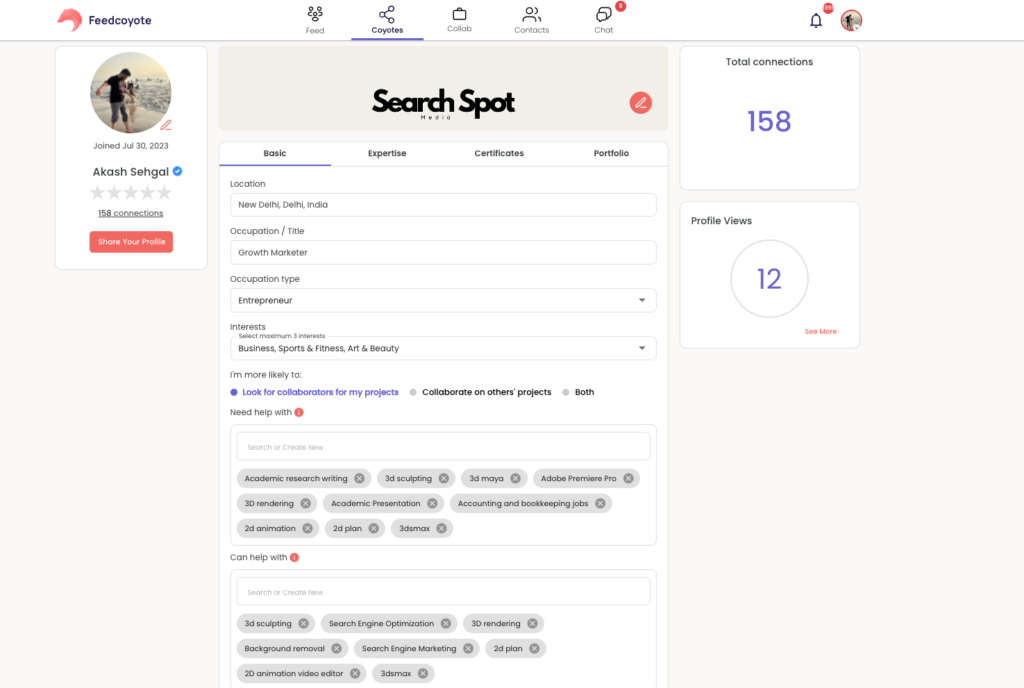The height and width of the screenshot is (688, 1024).
Task: Click the Share Your Profile button
Action: [x=131, y=242]
